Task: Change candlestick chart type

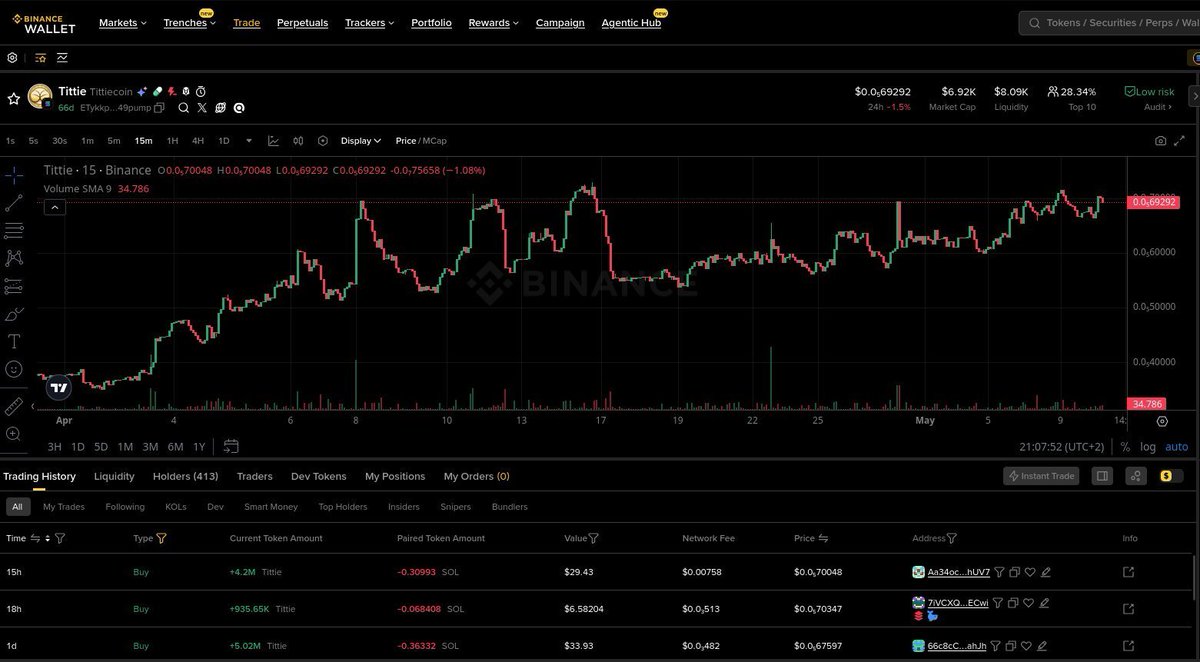Action: click(x=298, y=141)
